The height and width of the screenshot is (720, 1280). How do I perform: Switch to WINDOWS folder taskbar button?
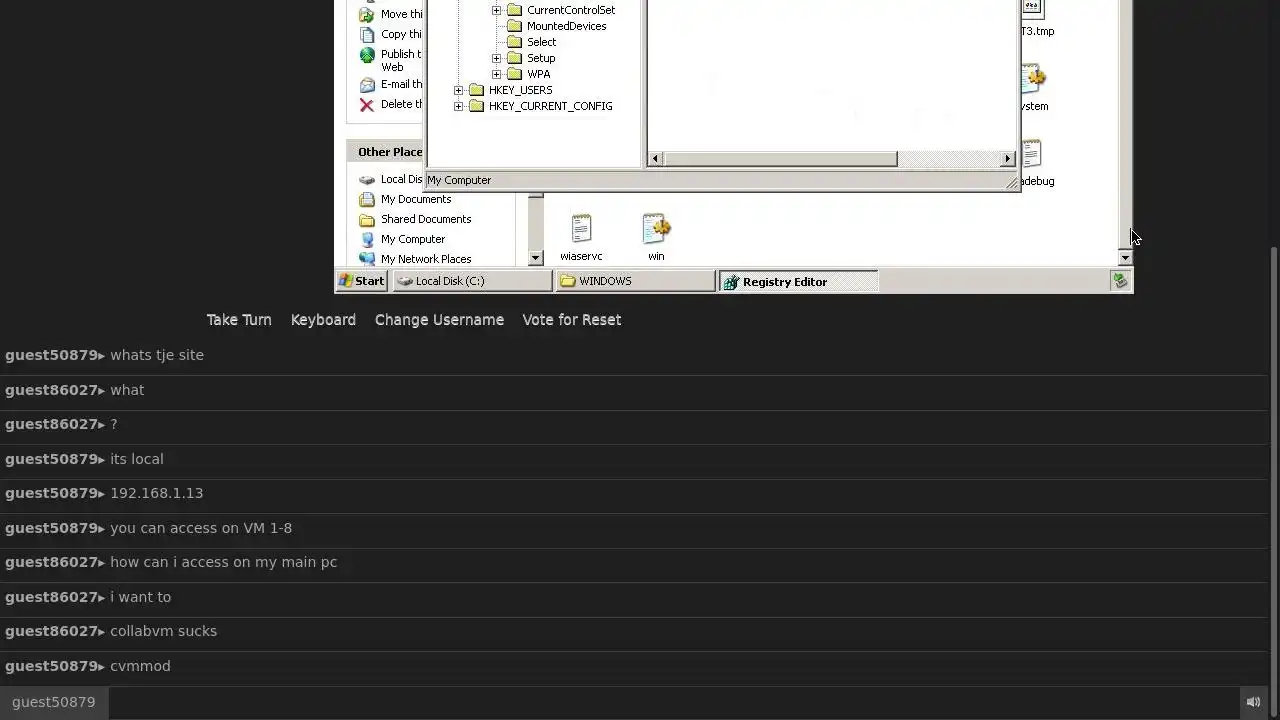coord(635,281)
